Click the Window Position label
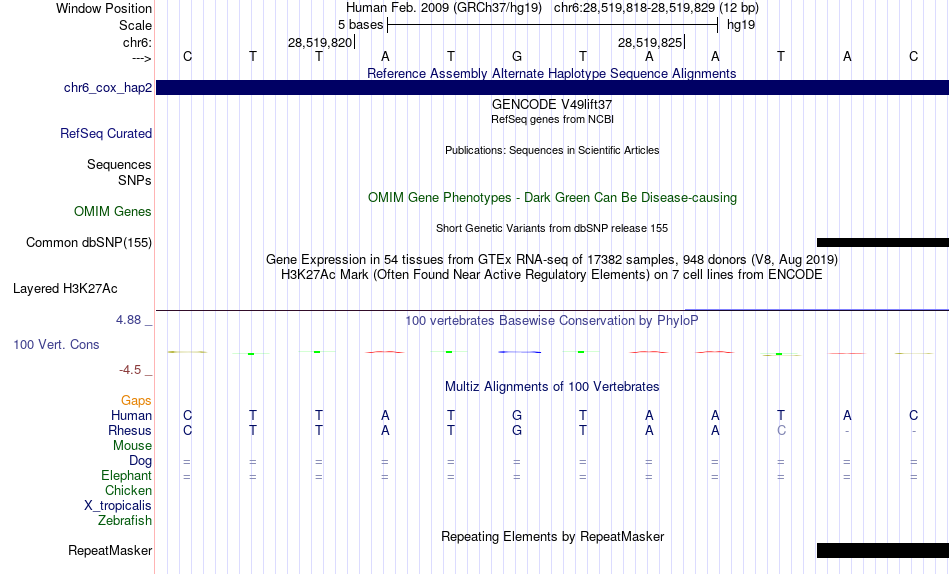The width and height of the screenshot is (950, 574). (x=104, y=8)
